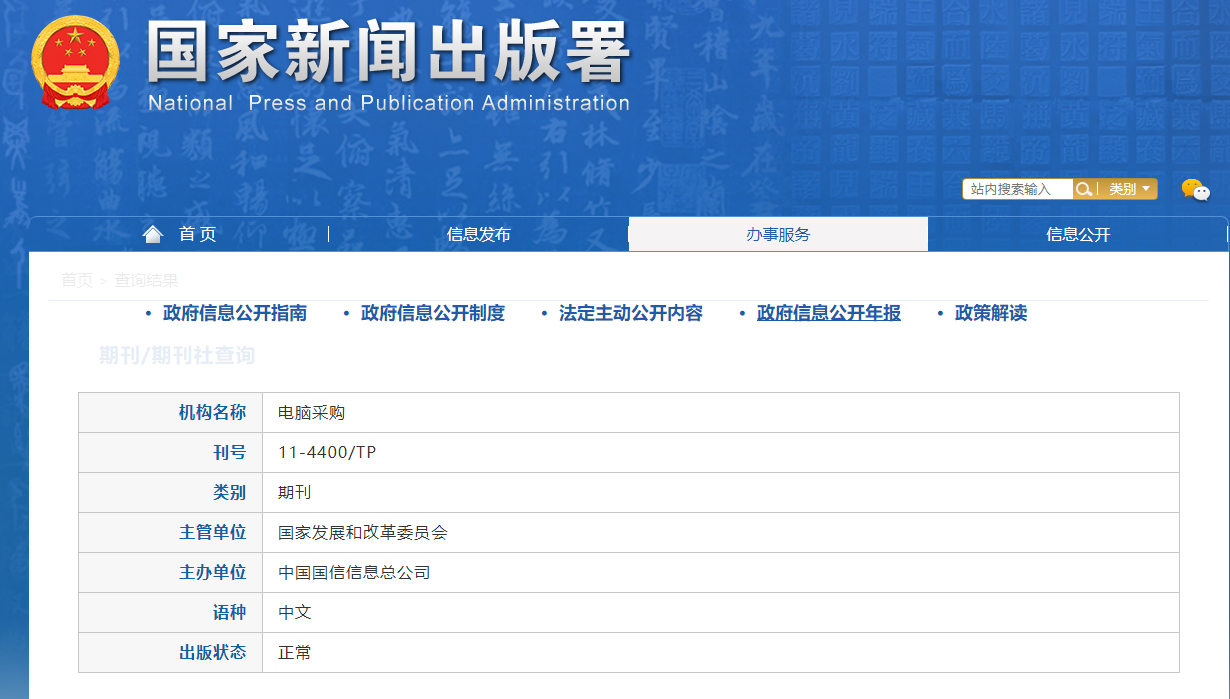Open the 政府信息公开年报 link
The height and width of the screenshot is (699, 1230).
(x=829, y=313)
